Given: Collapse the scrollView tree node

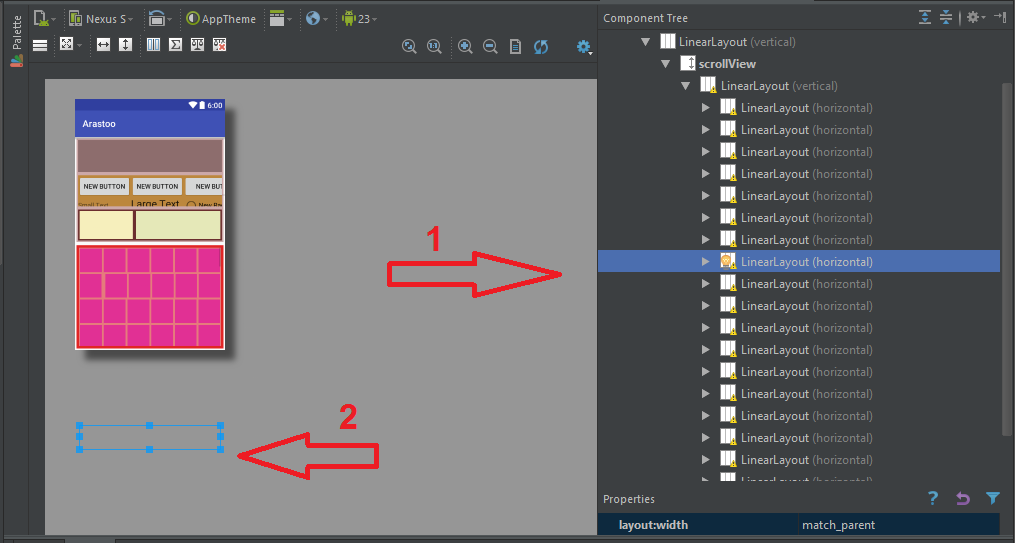Looking at the screenshot, I should 665,64.
